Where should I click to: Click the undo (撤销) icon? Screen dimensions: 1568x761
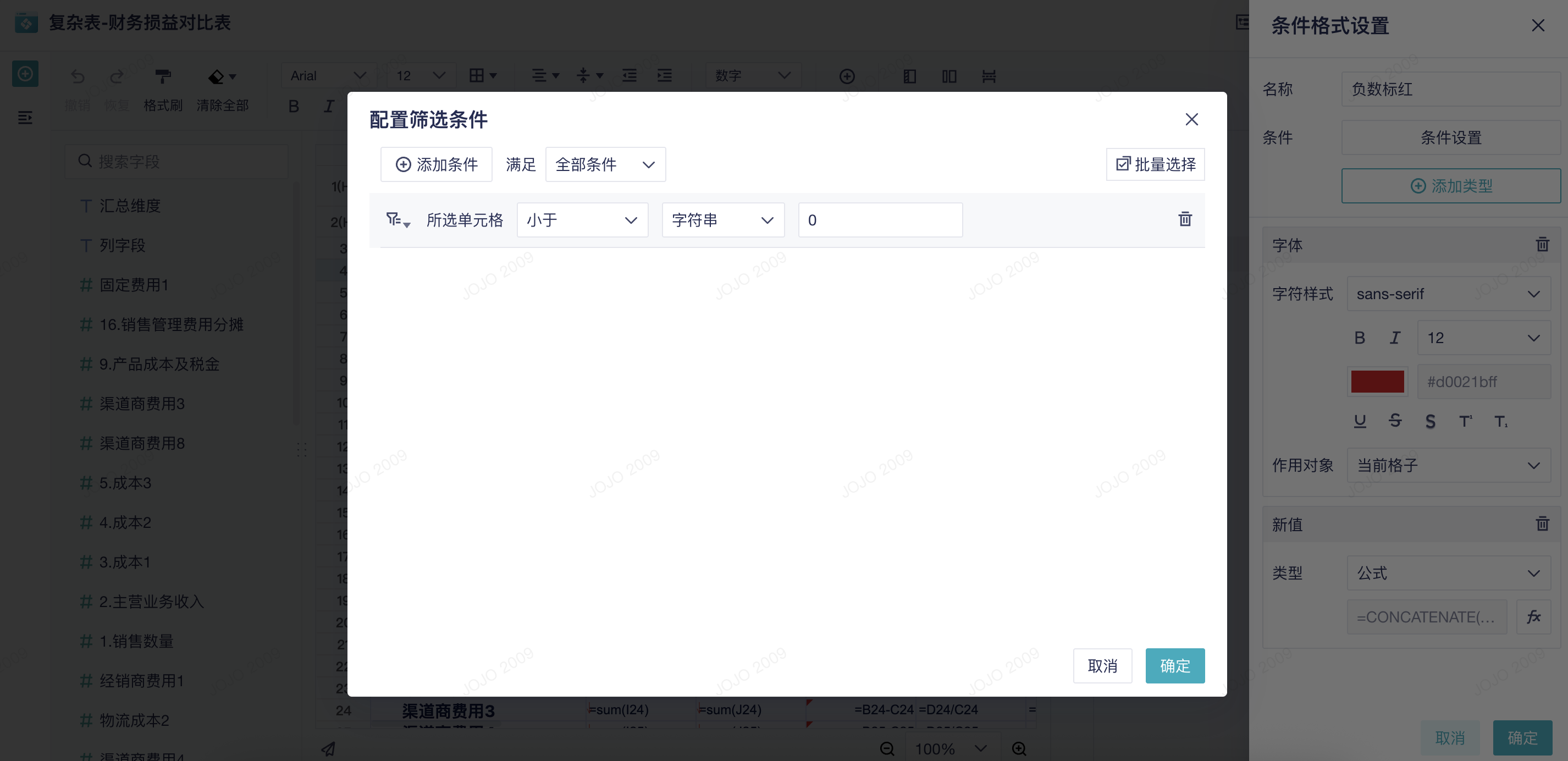77,77
